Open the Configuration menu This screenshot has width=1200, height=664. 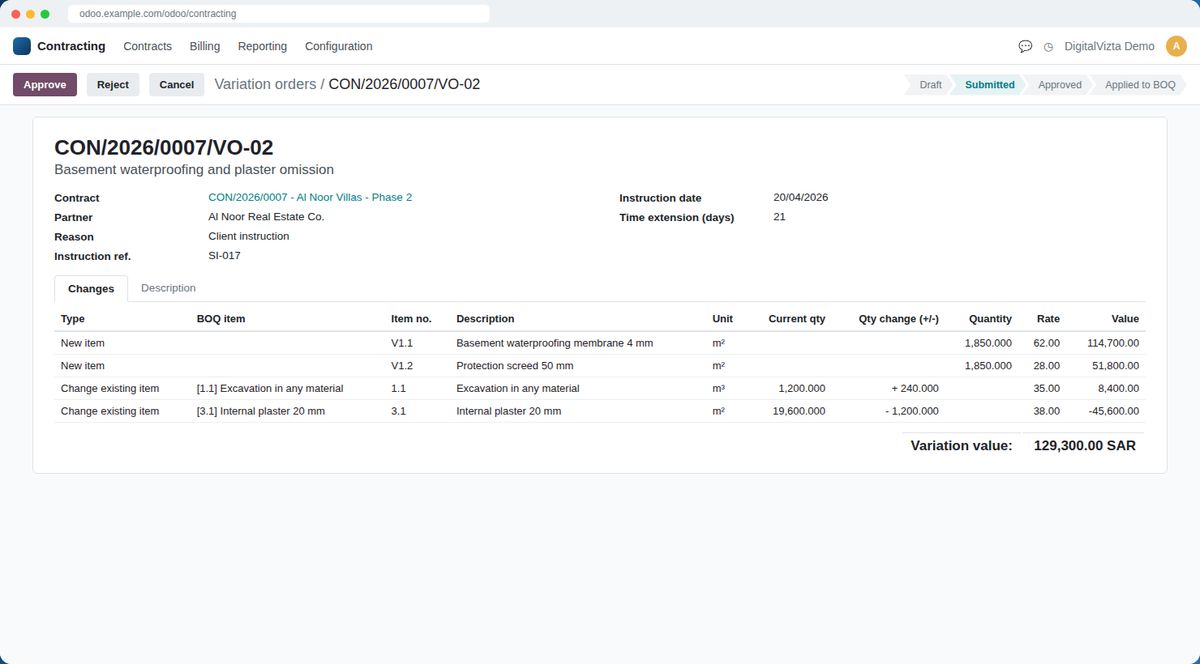(339, 46)
